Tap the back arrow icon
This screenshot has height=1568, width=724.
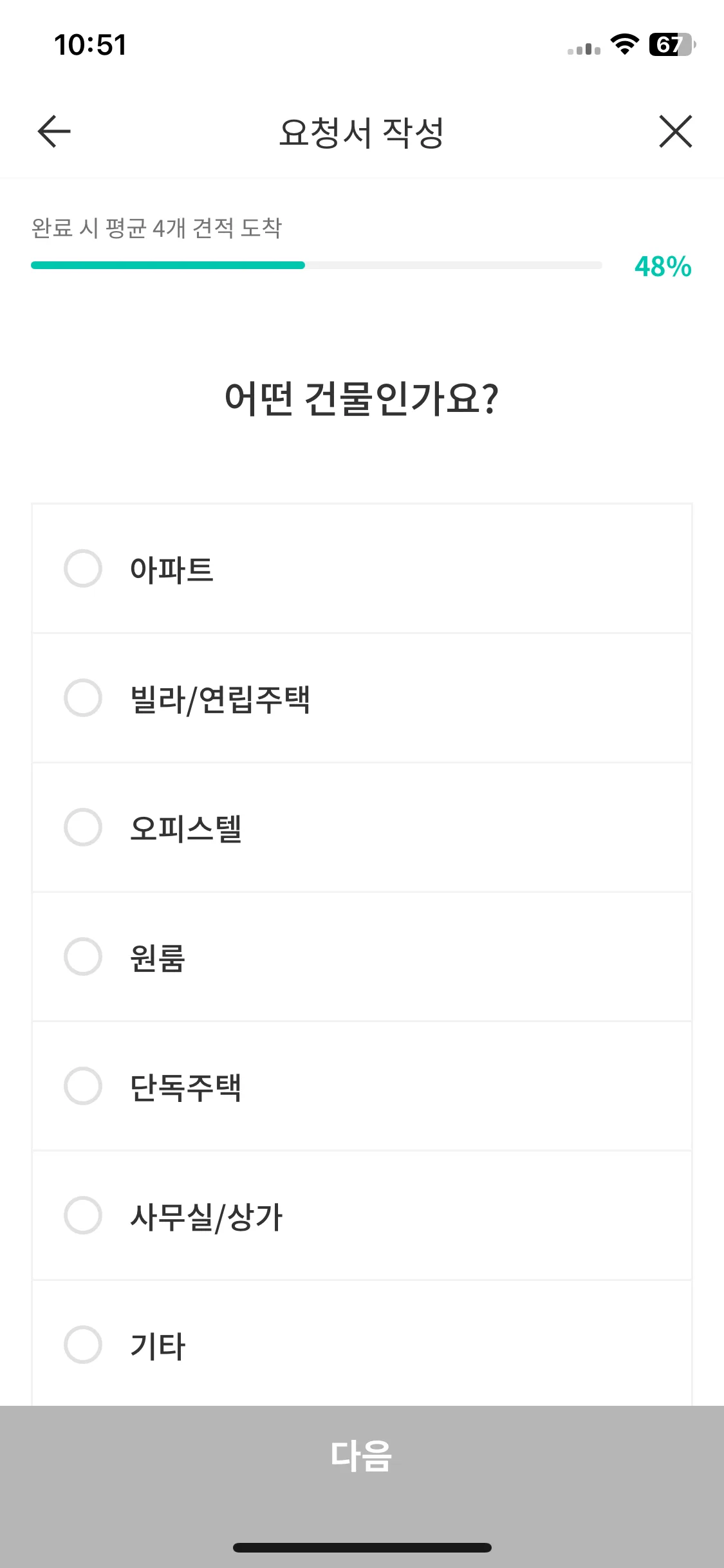(54, 131)
